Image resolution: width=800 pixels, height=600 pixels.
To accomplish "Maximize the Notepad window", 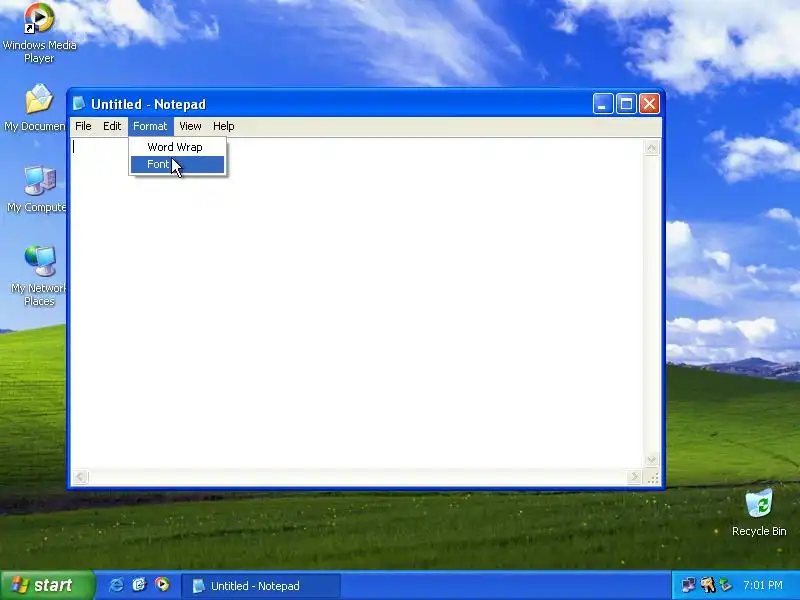I will click(626, 104).
